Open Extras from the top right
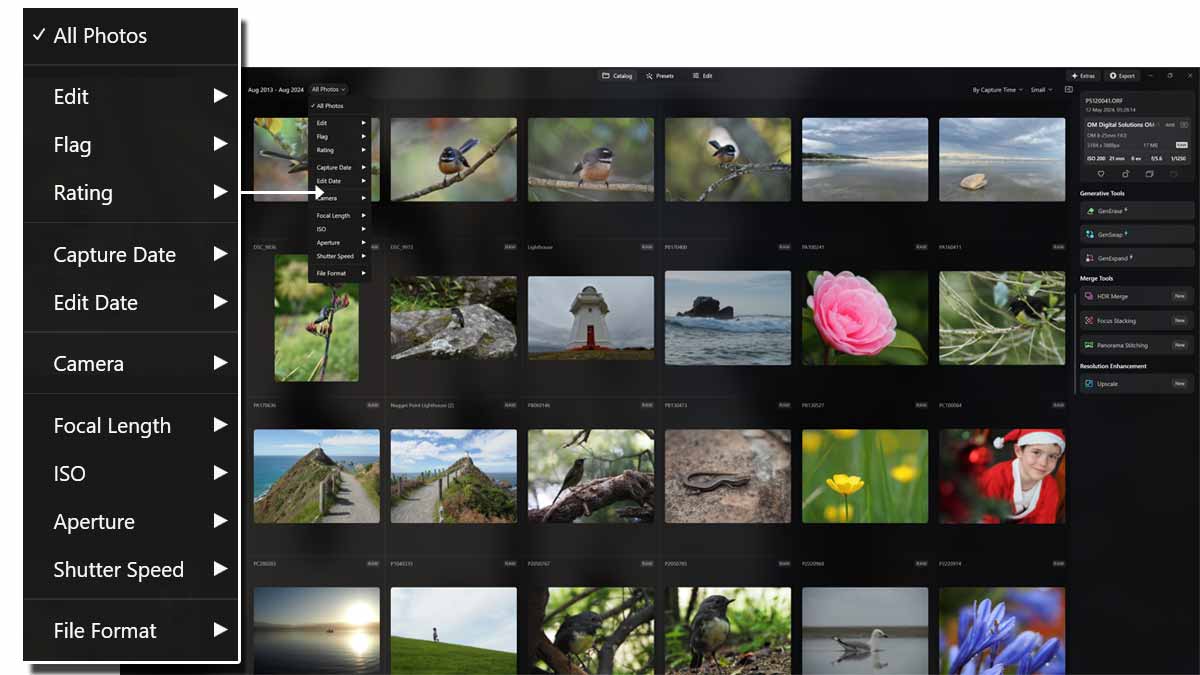 point(1083,75)
